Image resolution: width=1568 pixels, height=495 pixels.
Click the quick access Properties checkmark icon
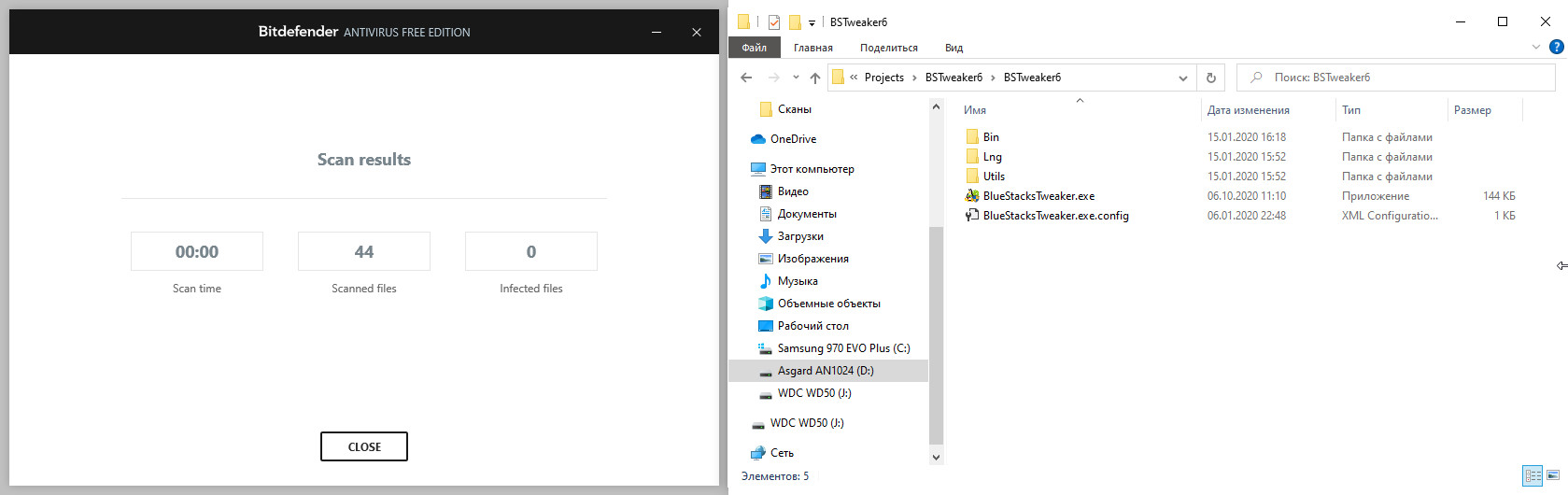(x=773, y=21)
